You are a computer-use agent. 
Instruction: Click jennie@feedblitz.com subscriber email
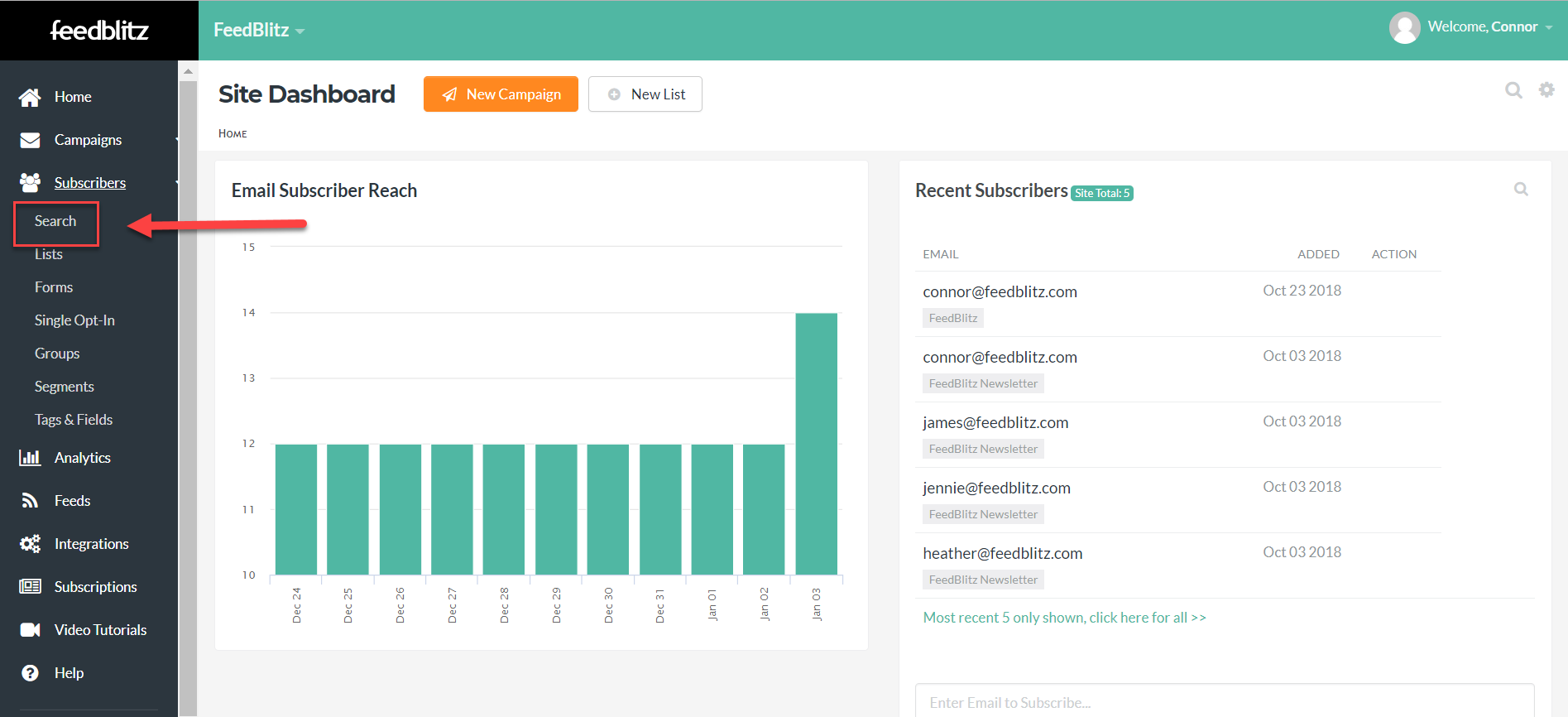996,488
